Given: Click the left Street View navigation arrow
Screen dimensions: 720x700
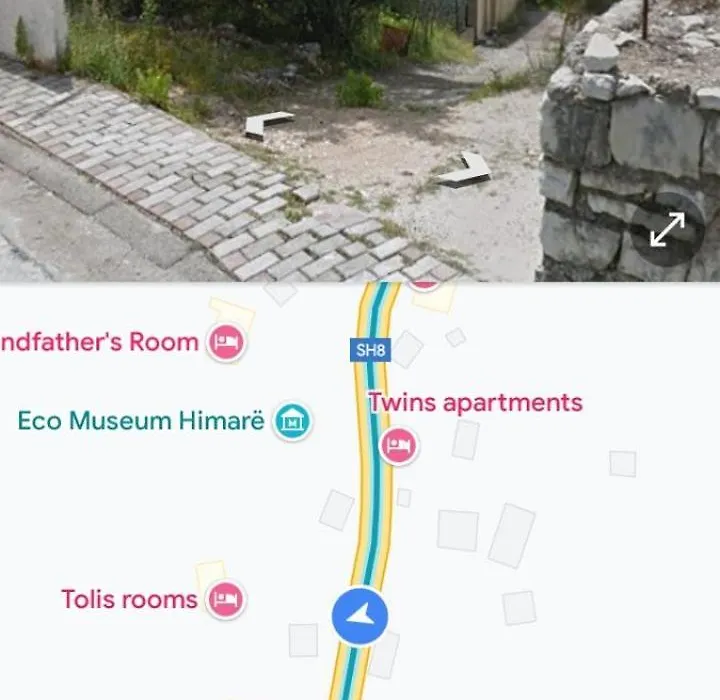Looking at the screenshot, I should click(x=269, y=125).
